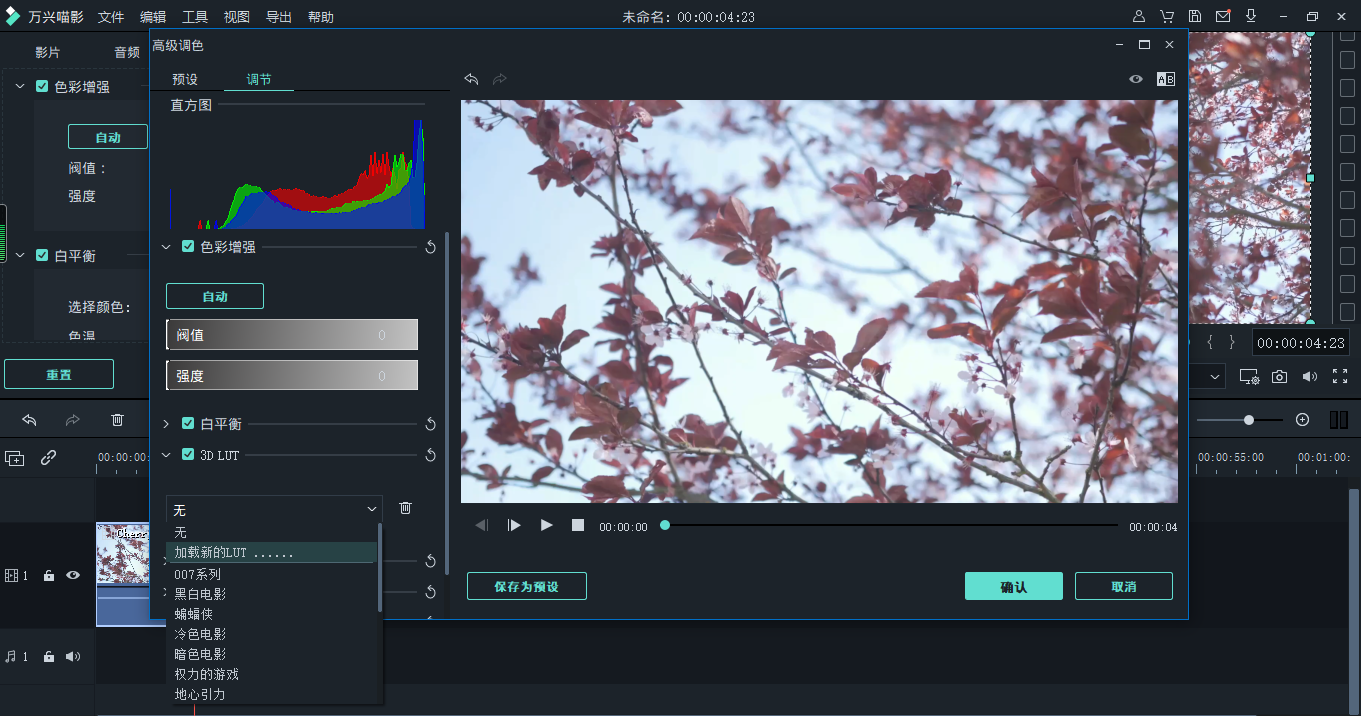Open the inbox/mail notification icon
1361x716 pixels.
(x=1223, y=16)
